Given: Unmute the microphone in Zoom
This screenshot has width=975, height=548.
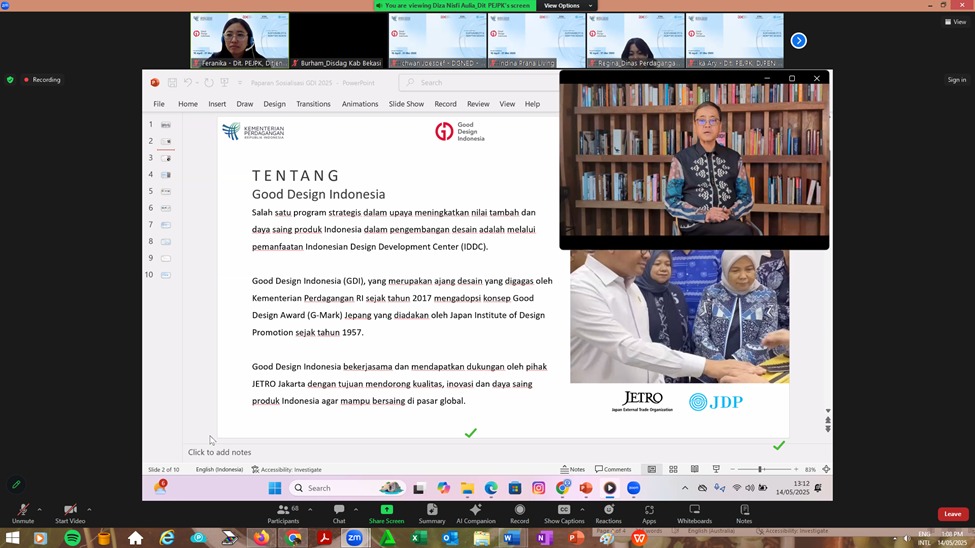Looking at the screenshot, I should coord(23,514).
